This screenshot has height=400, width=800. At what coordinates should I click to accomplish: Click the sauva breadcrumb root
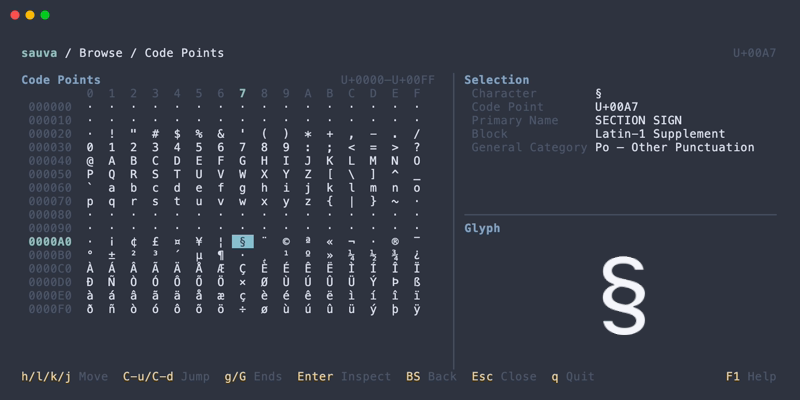point(39,53)
